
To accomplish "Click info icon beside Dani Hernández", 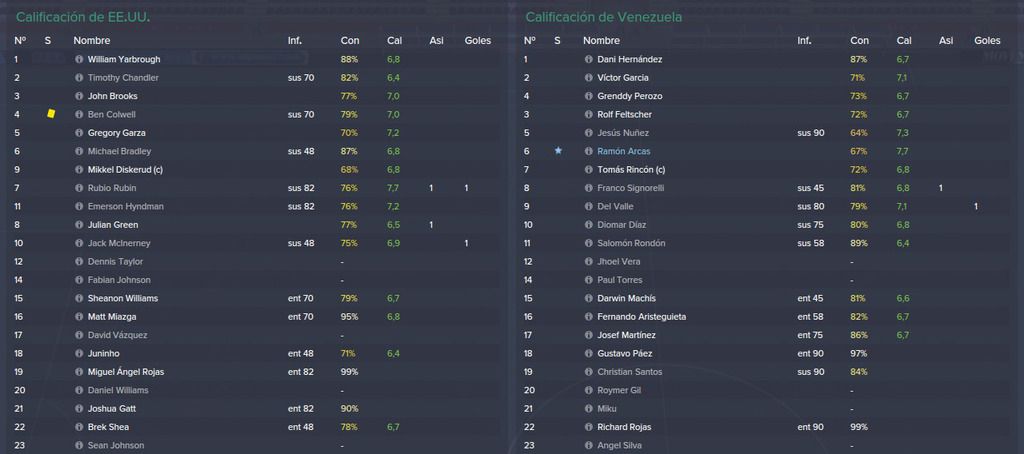I will pyautogui.click(x=588, y=59).
